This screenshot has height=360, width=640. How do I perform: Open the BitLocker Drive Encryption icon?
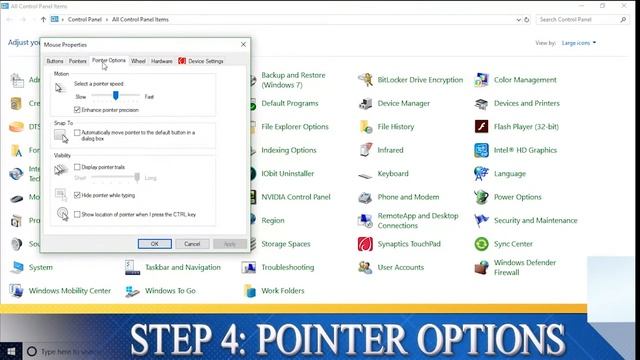coord(365,80)
